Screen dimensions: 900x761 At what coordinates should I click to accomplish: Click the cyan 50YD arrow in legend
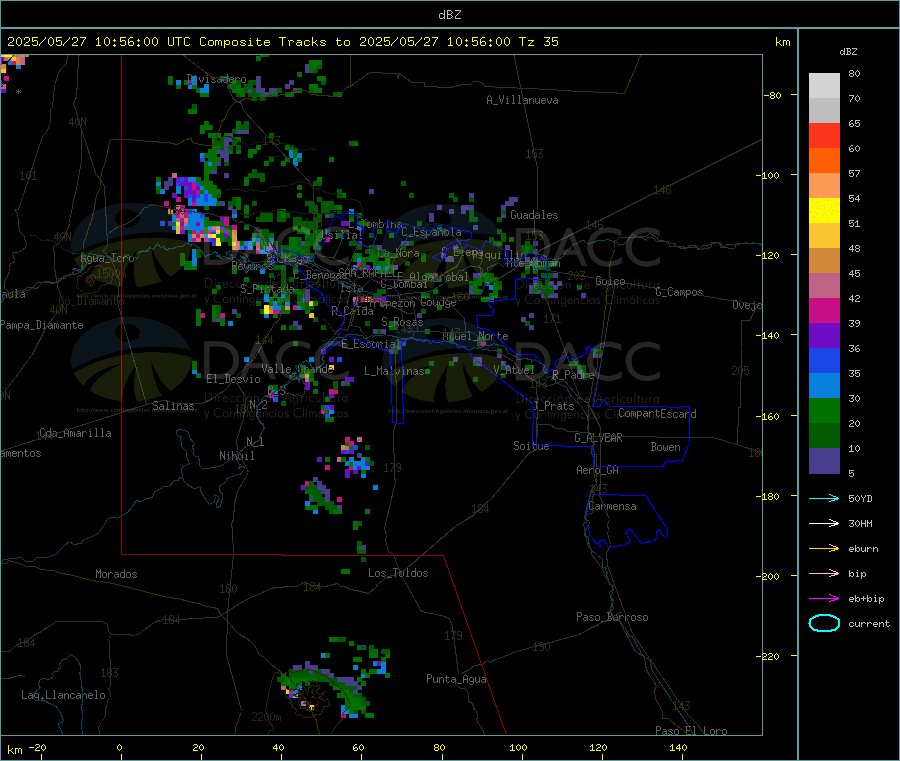(824, 498)
